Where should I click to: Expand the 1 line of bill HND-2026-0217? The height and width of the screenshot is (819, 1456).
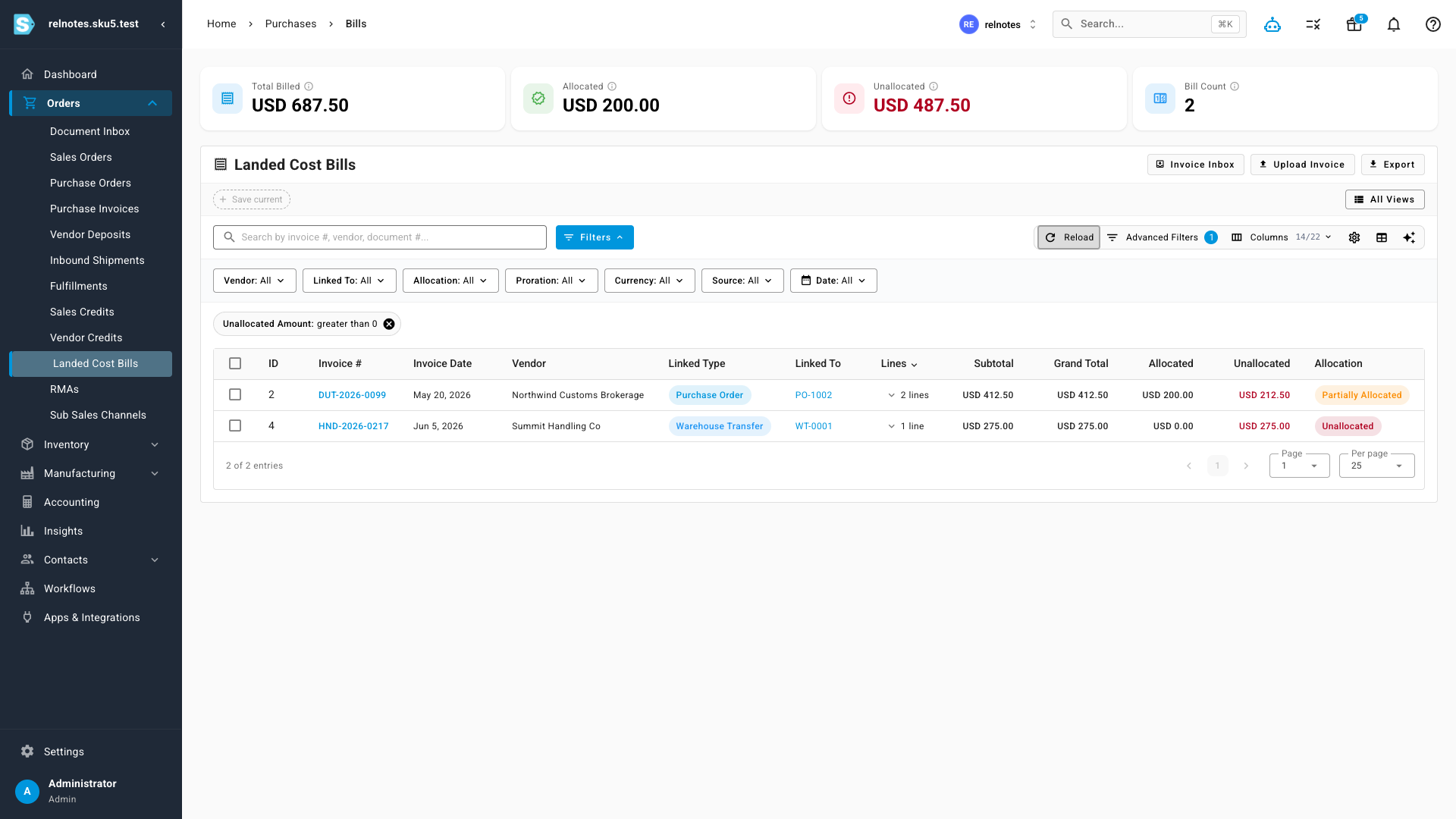906,426
